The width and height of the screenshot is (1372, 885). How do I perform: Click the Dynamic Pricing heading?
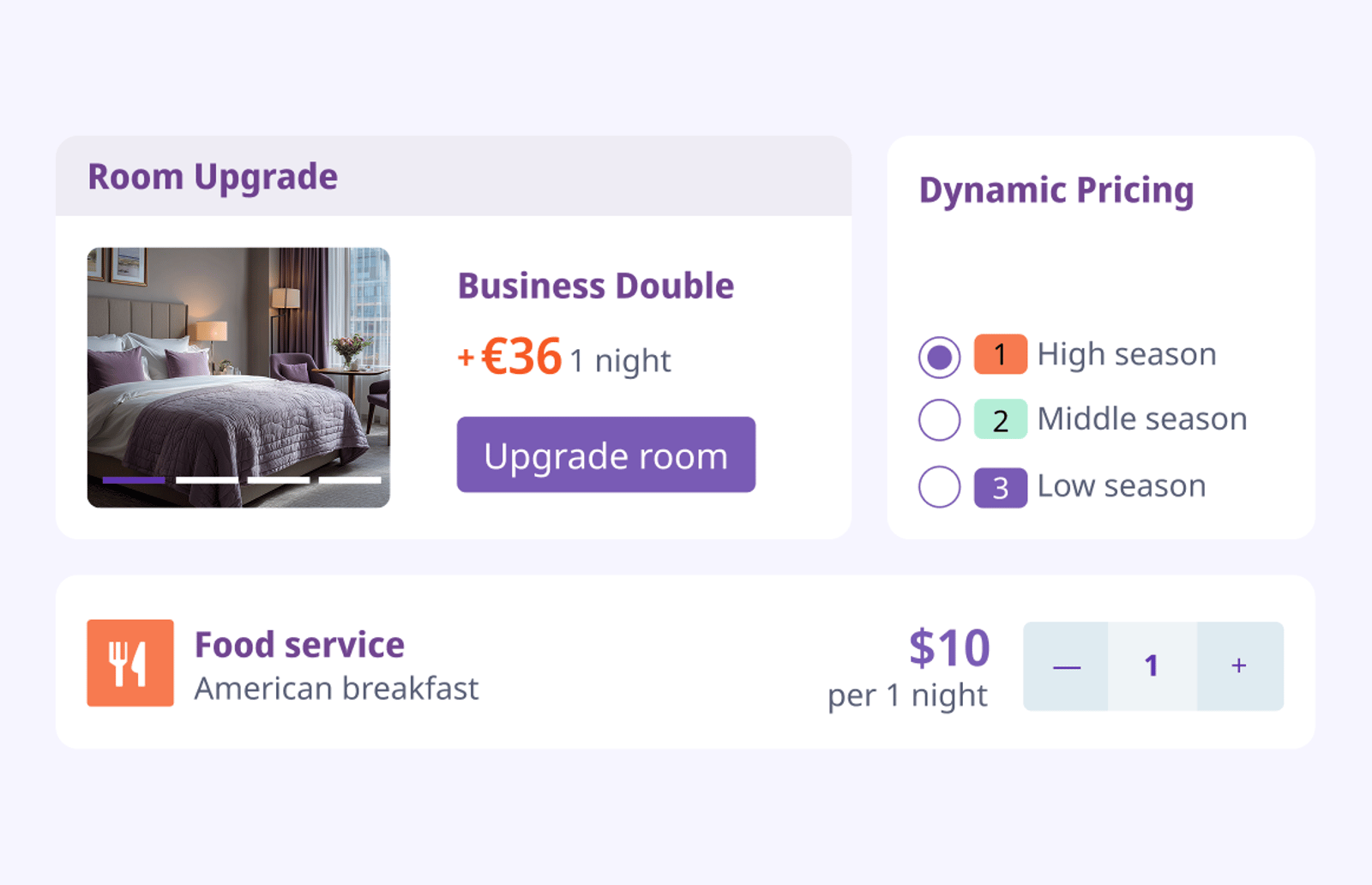[x=1056, y=190]
